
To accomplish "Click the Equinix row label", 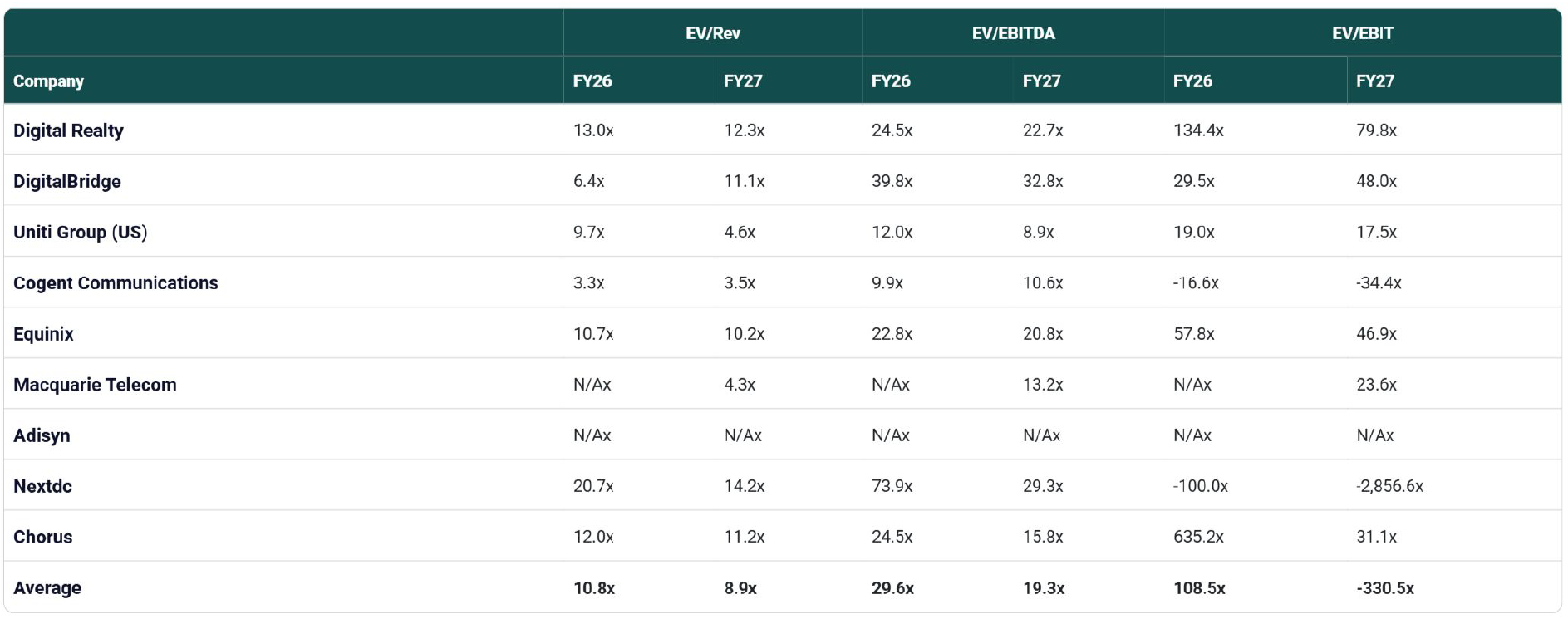I will tap(43, 334).
